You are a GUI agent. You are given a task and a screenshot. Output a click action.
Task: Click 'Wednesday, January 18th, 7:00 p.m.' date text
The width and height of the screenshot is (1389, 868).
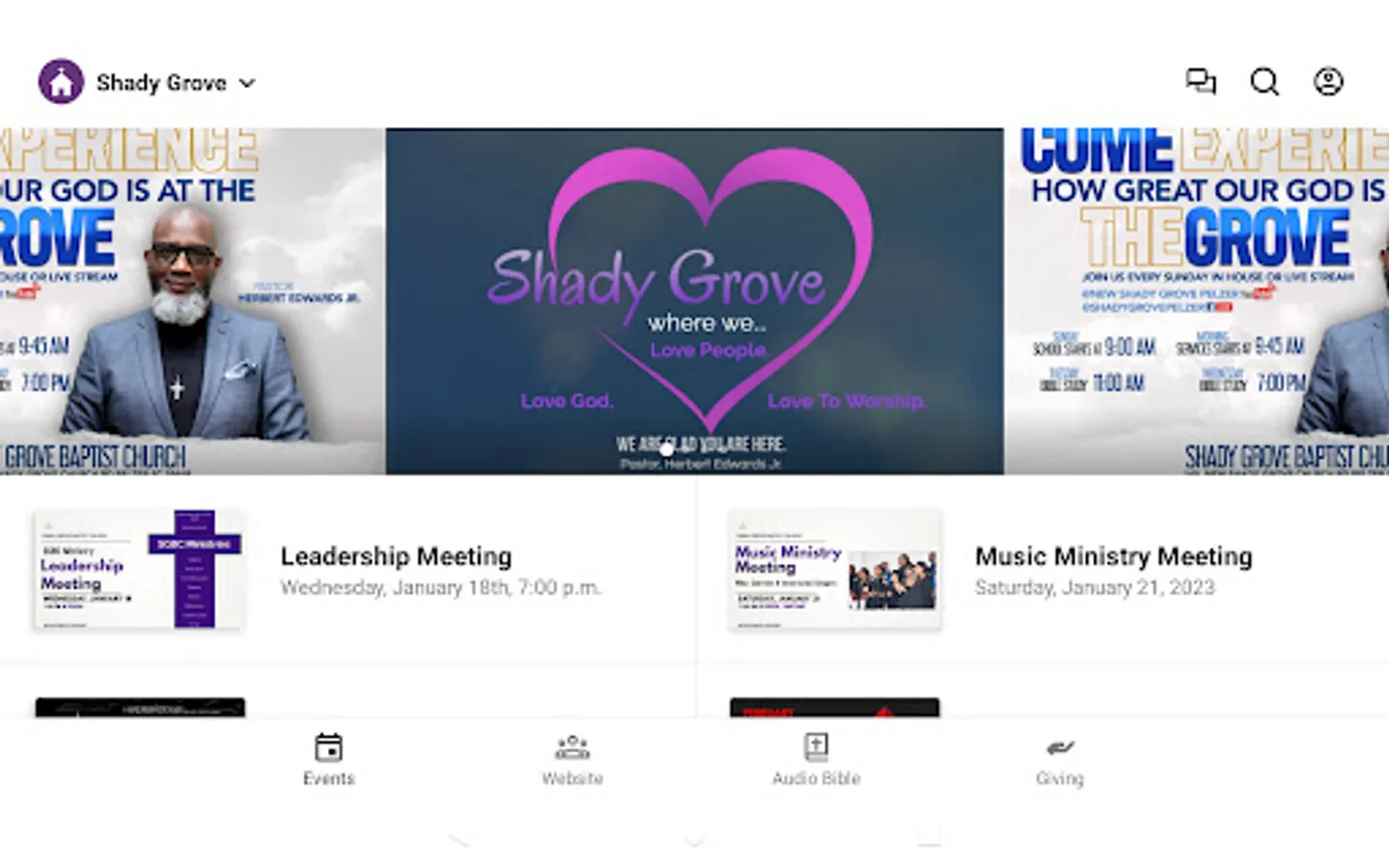tap(441, 587)
